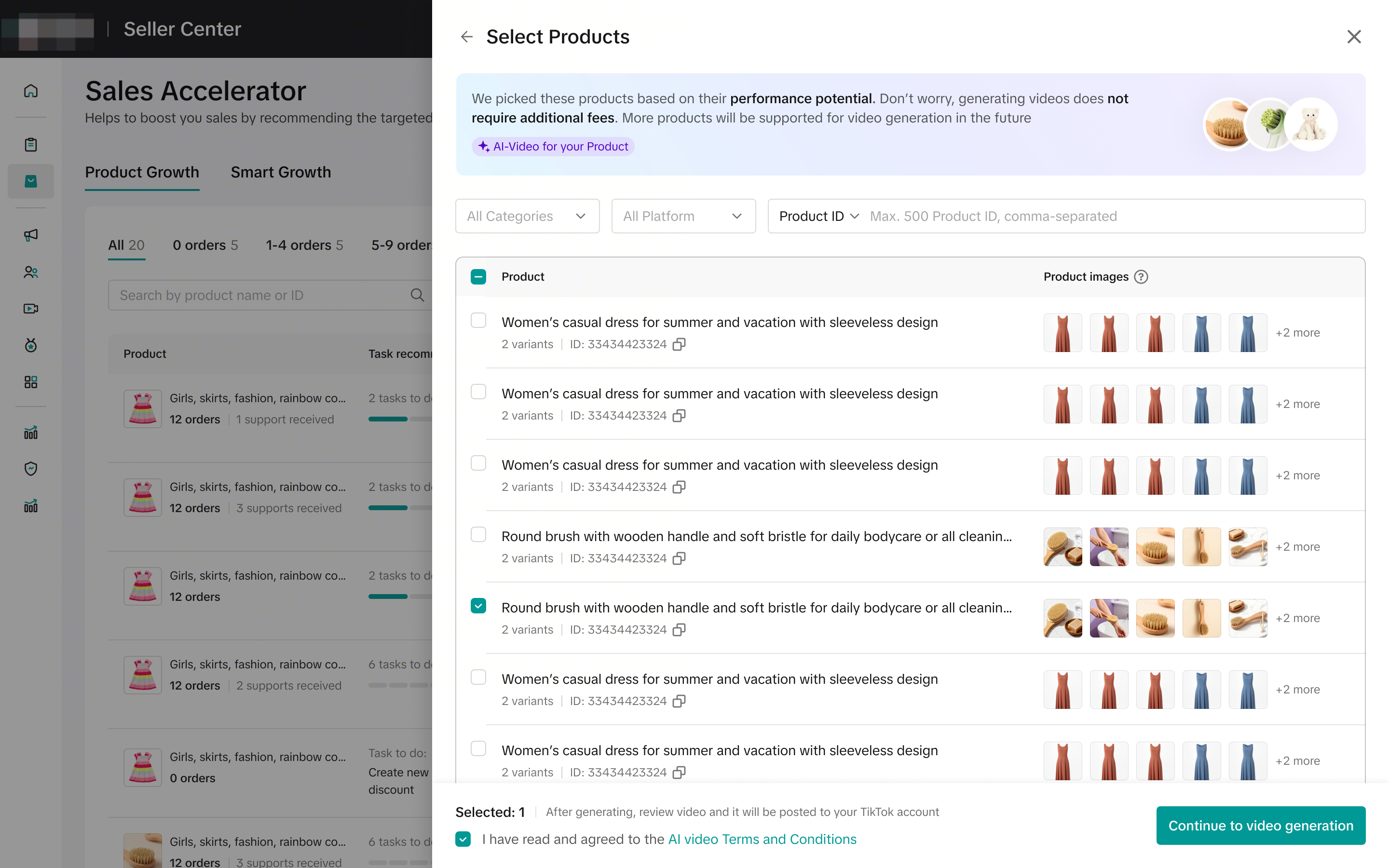Expand the Product ID search type selector
The image size is (1389, 868).
click(818, 217)
